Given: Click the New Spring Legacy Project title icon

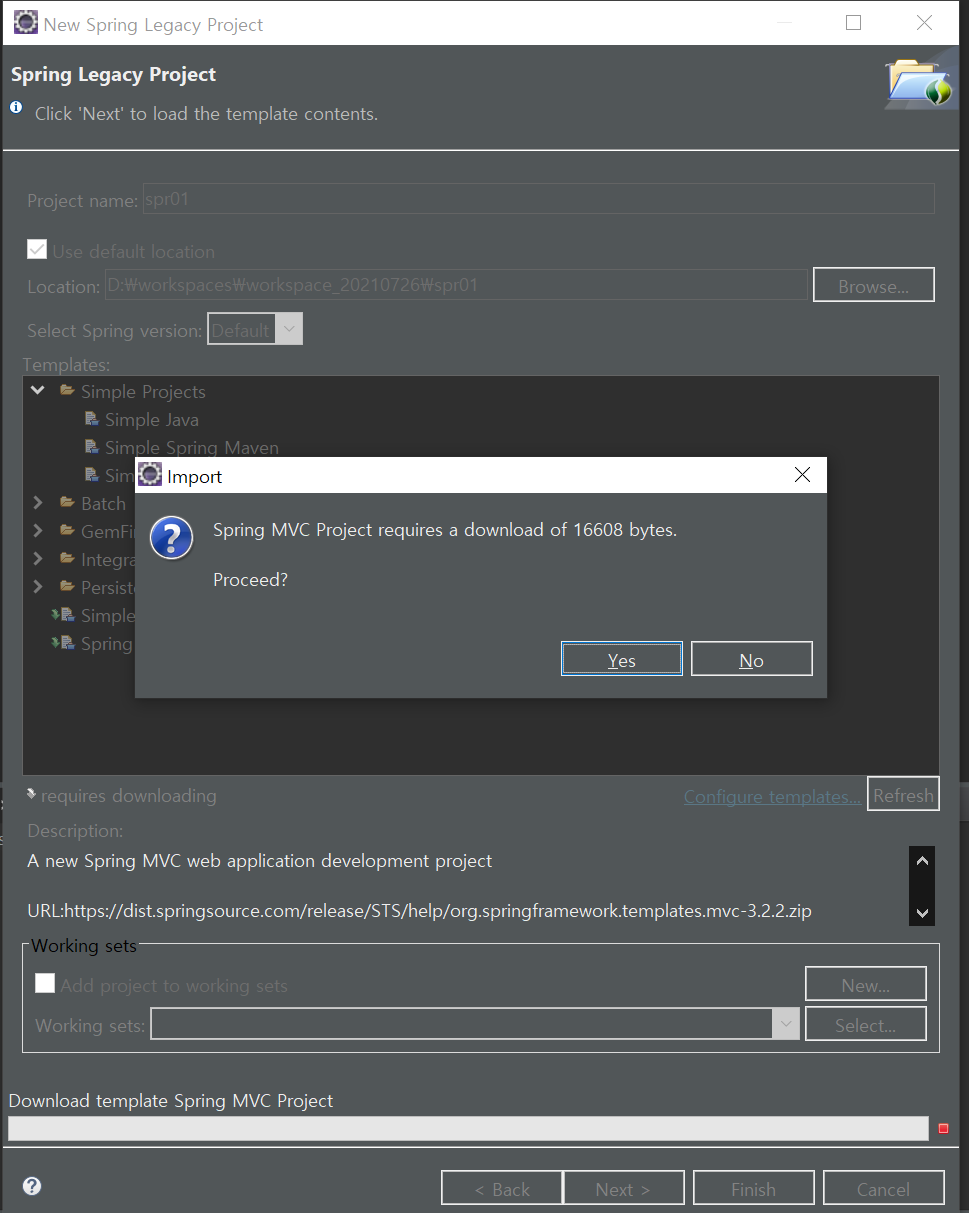Looking at the screenshot, I should 26,23.
